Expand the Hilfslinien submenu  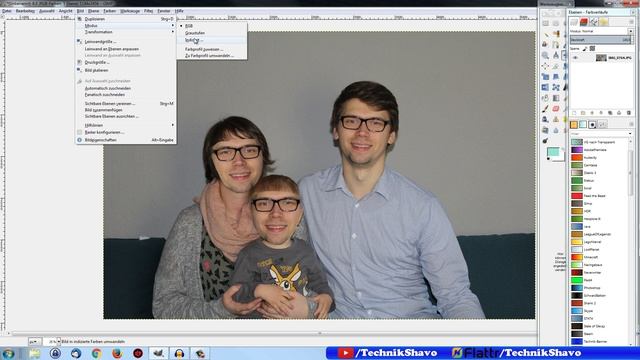[x=126, y=125]
